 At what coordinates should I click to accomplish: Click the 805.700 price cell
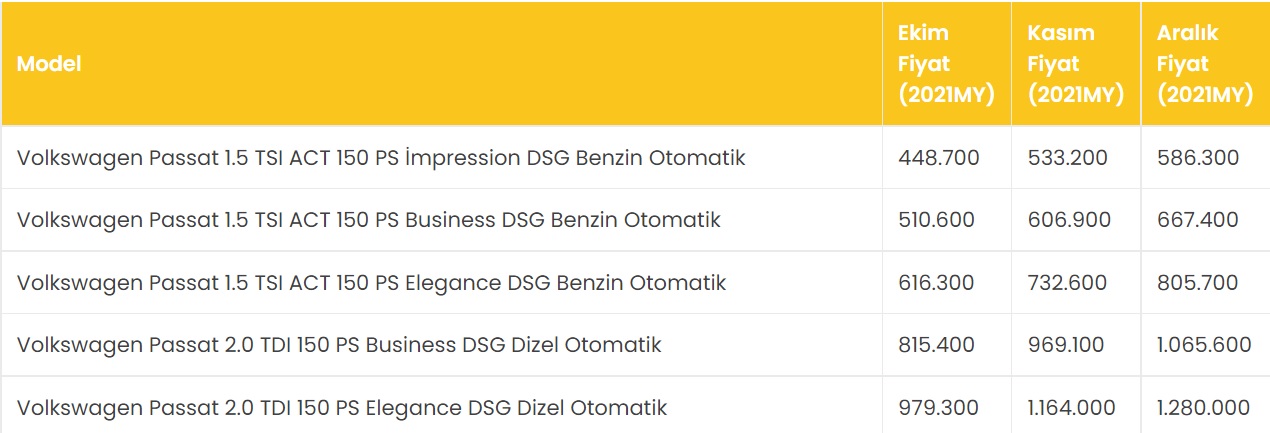coord(1197,283)
